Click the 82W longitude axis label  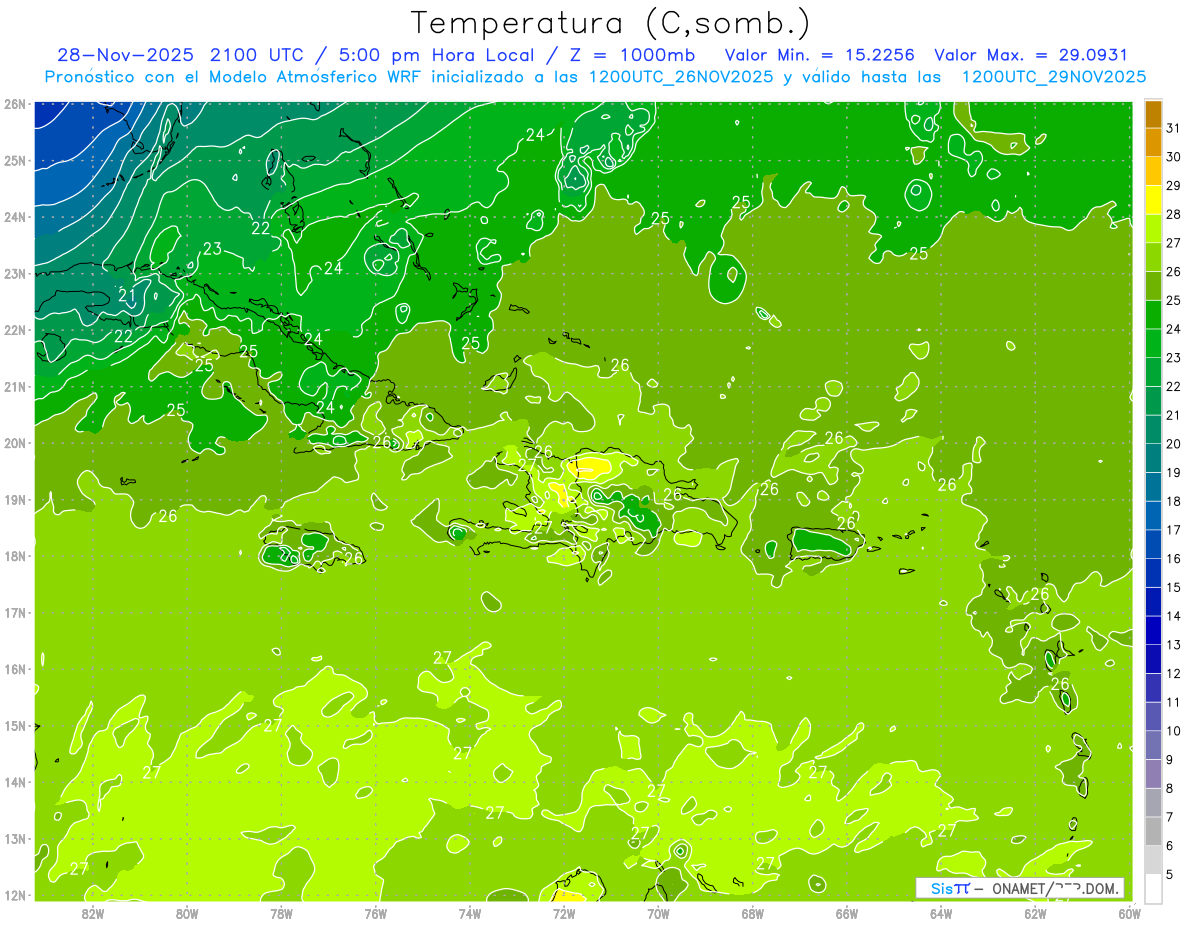click(93, 912)
